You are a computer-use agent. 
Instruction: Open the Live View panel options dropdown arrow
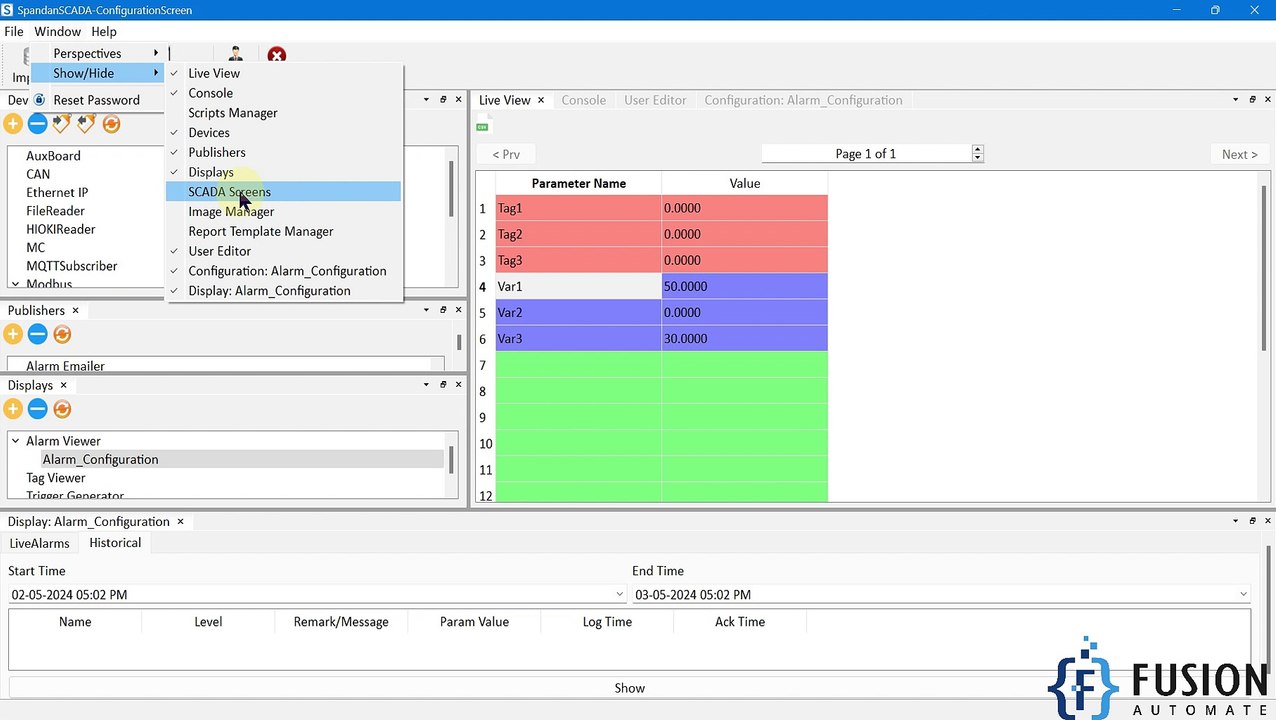[x=1234, y=100]
